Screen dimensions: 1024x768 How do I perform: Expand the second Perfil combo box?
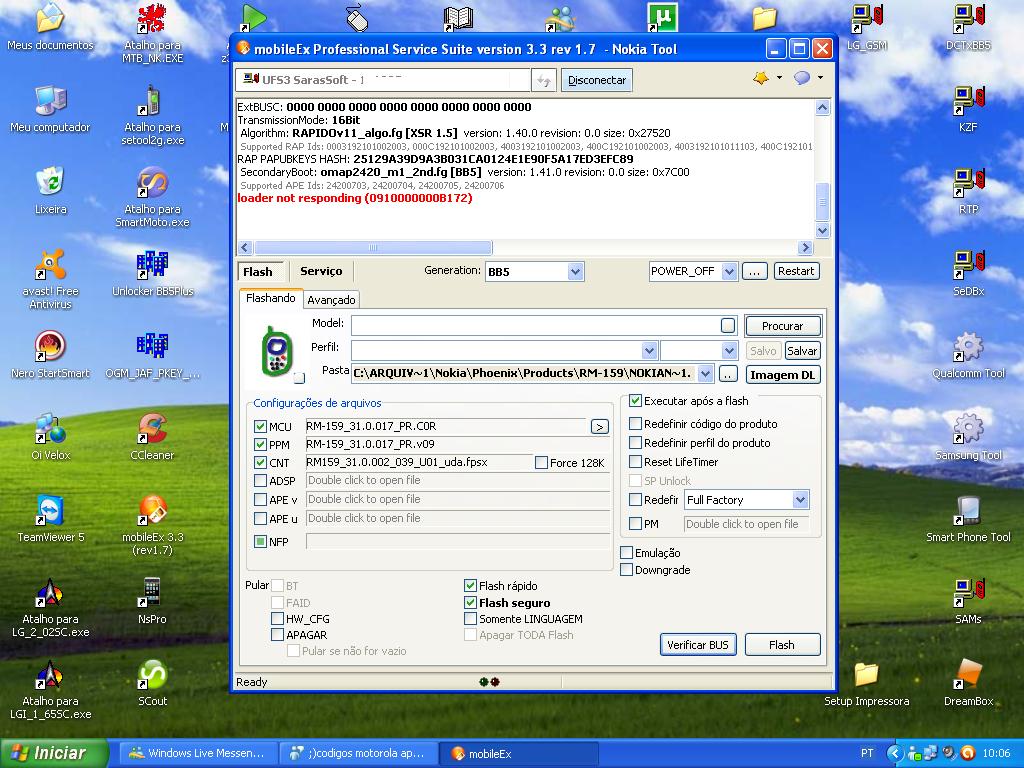[729, 351]
